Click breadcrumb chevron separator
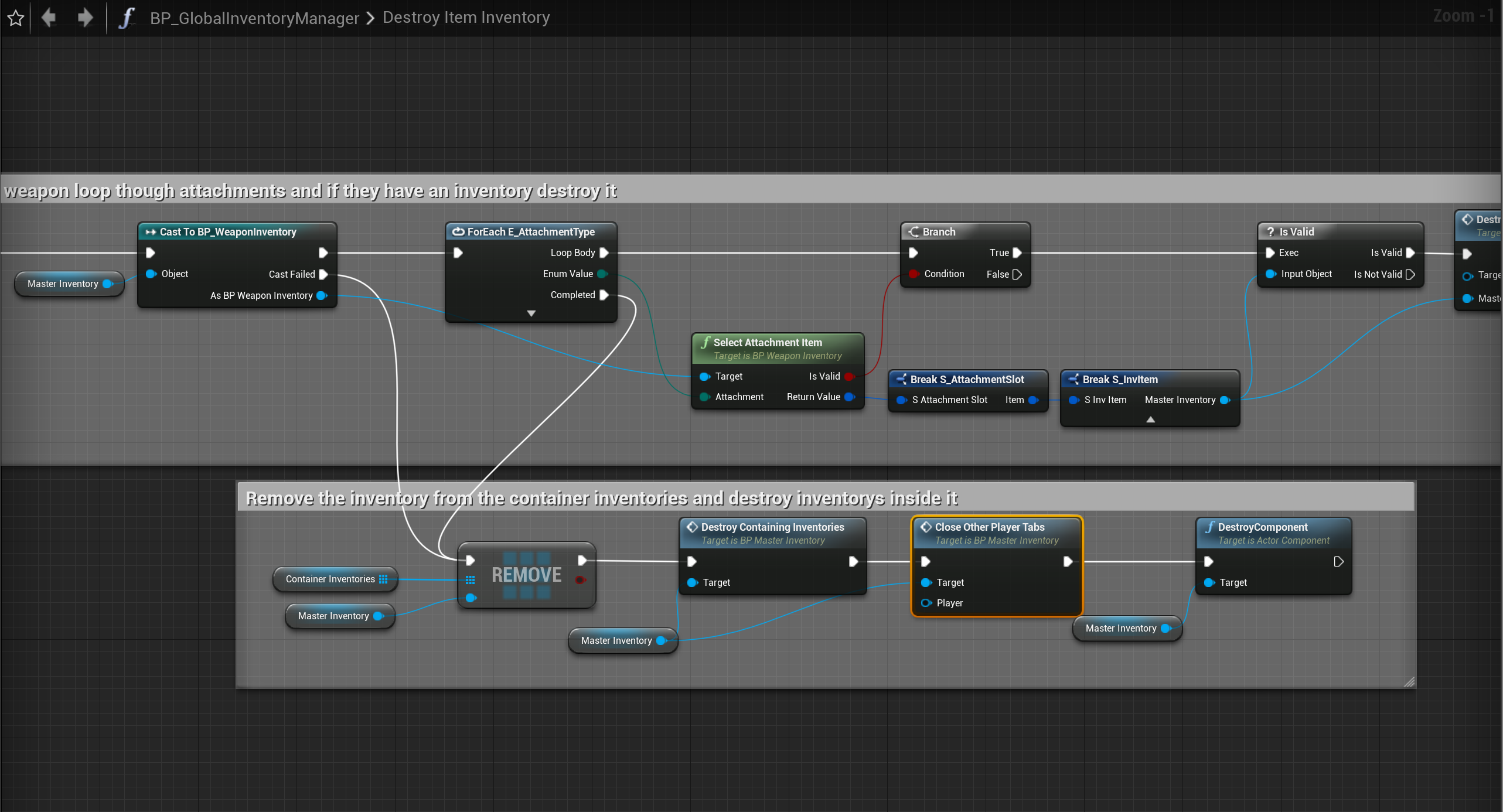The width and height of the screenshot is (1503, 812). click(x=370, y=18)
